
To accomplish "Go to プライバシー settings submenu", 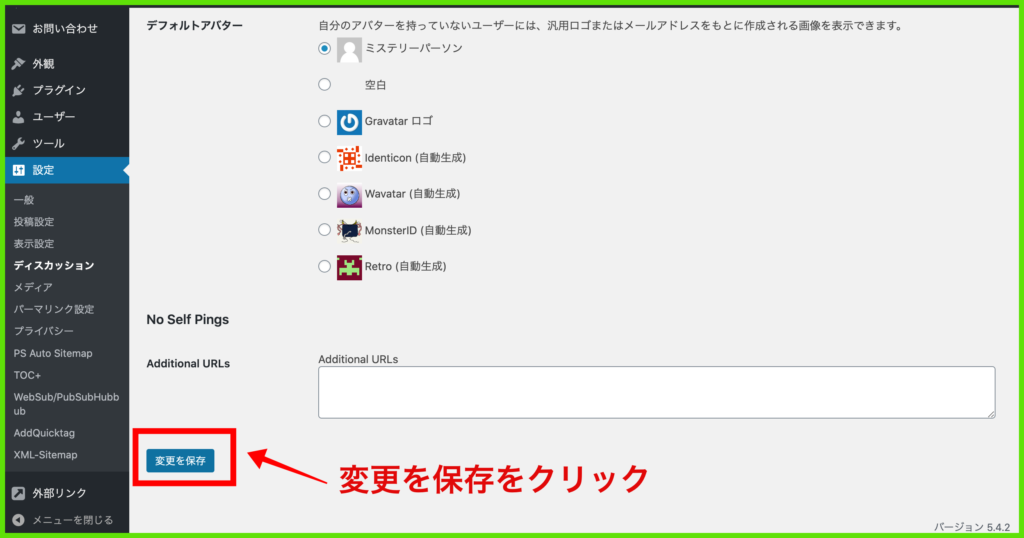I will click(x=44, y=331).
